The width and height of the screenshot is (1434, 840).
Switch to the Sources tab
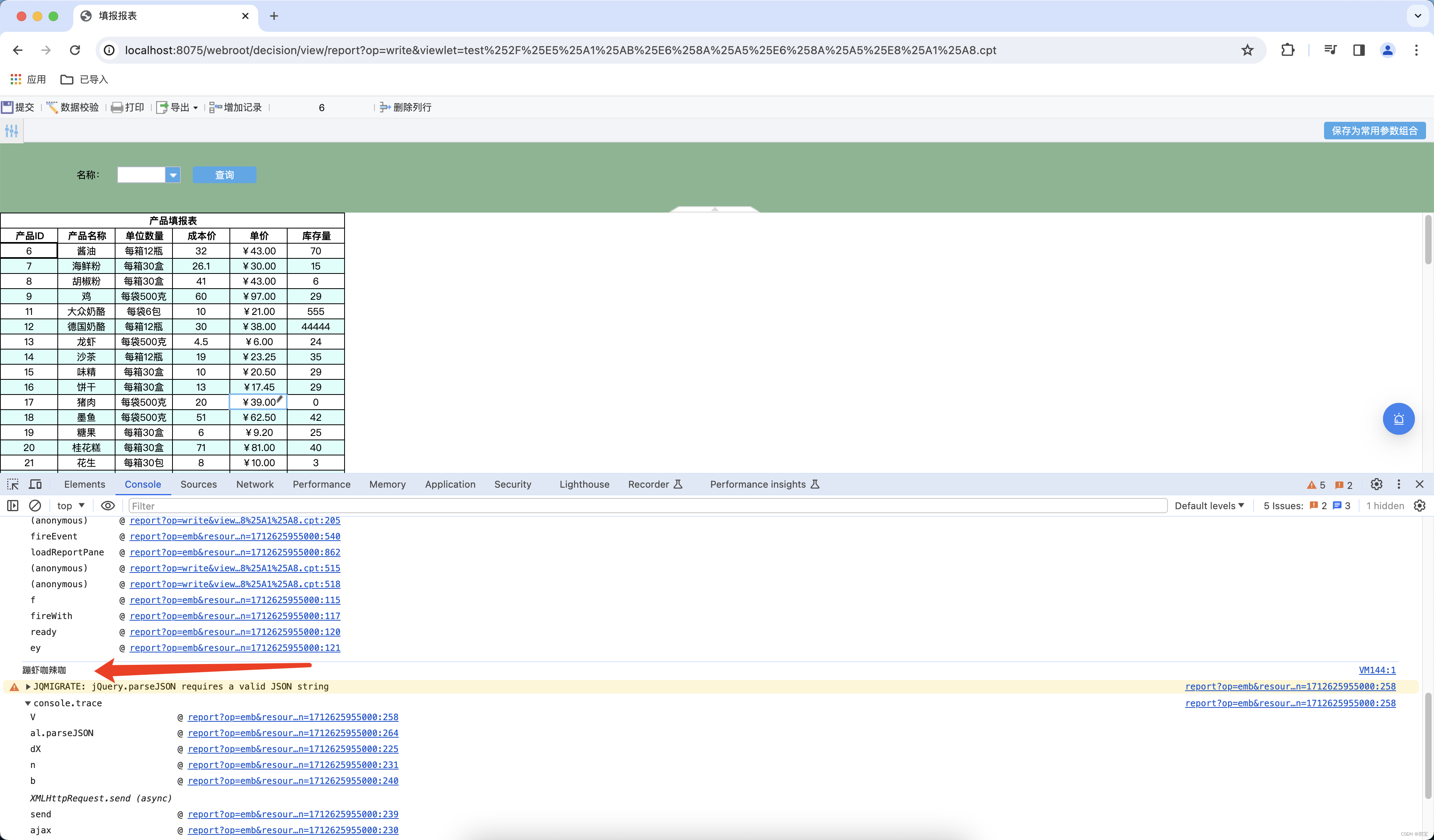[x=198, y=484]
